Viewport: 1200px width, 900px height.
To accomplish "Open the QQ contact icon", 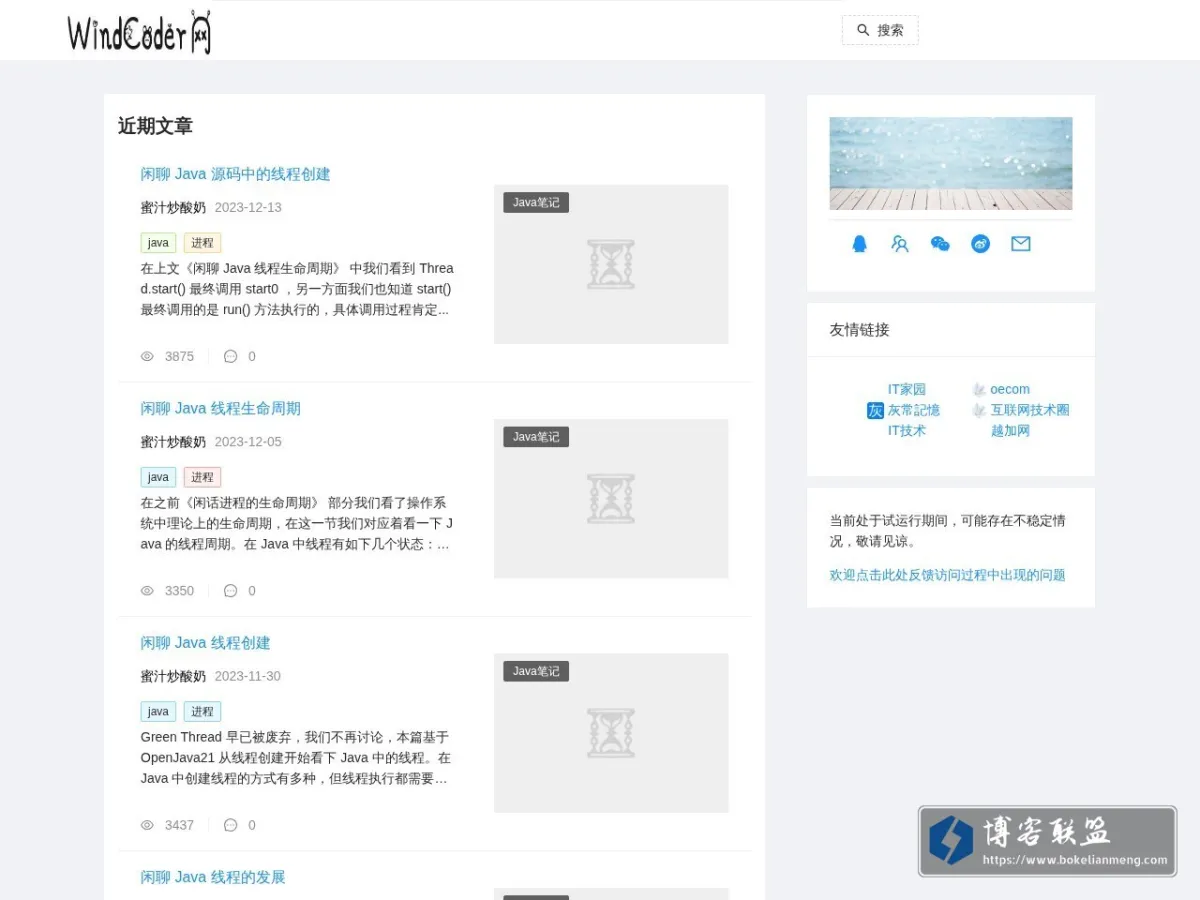I will 859,244.
